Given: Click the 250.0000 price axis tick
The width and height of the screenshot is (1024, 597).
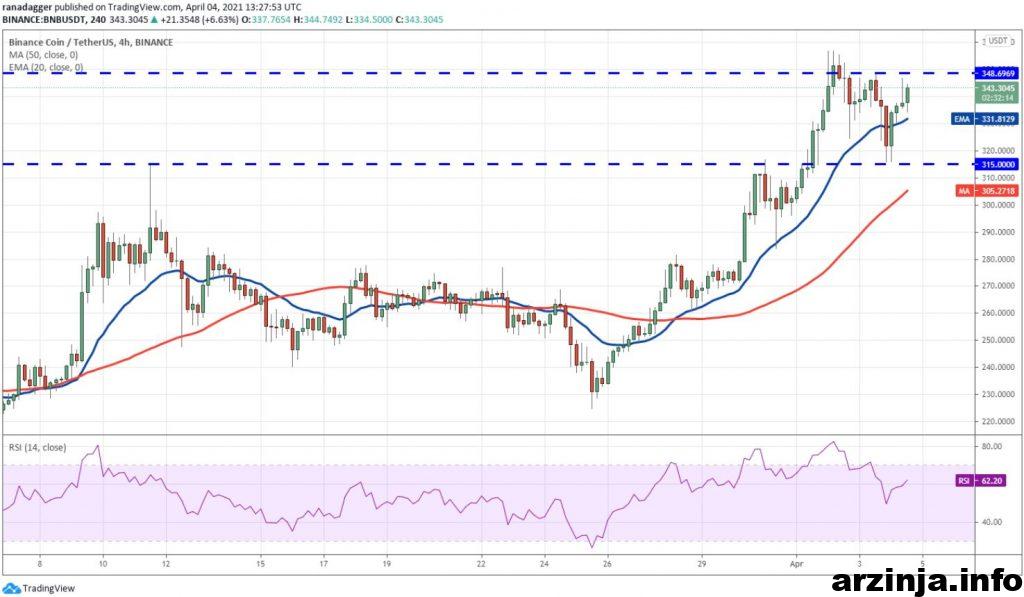Looking at the screenshot, I should 997,340.
